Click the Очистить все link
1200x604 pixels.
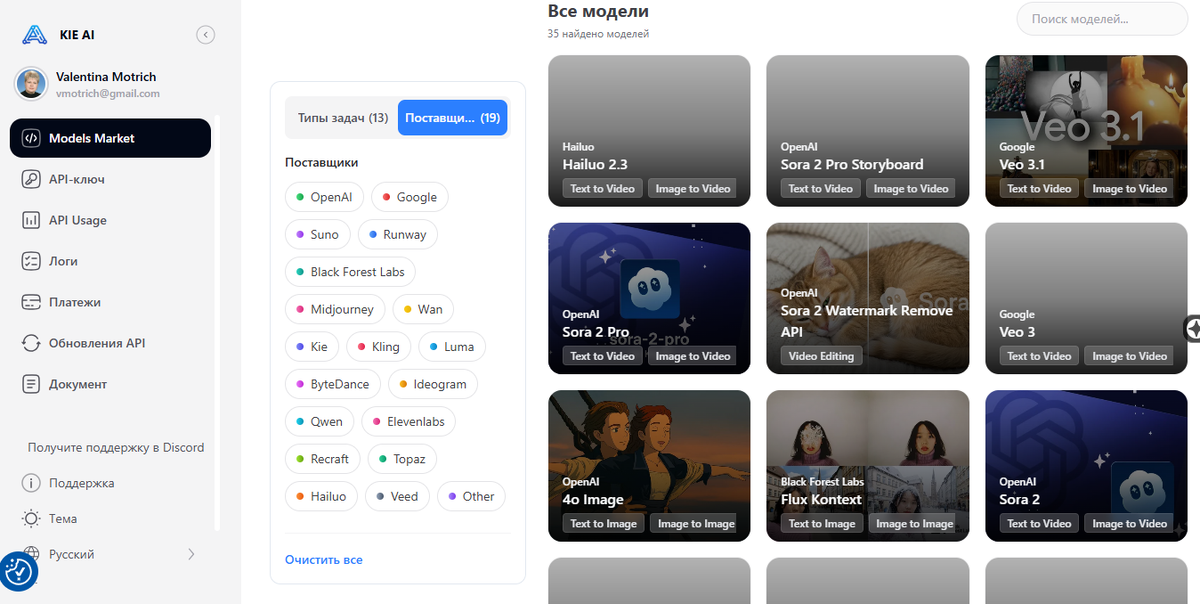coord(324,560)
